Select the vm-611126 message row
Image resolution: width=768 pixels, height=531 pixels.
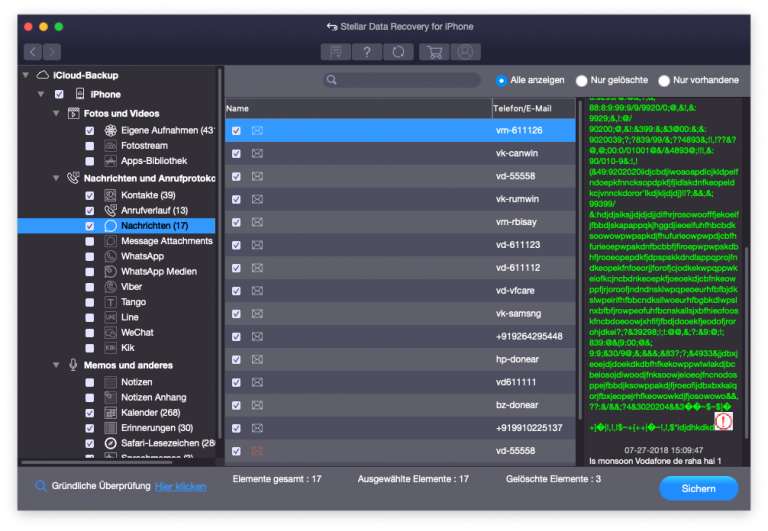coord(400,130)
